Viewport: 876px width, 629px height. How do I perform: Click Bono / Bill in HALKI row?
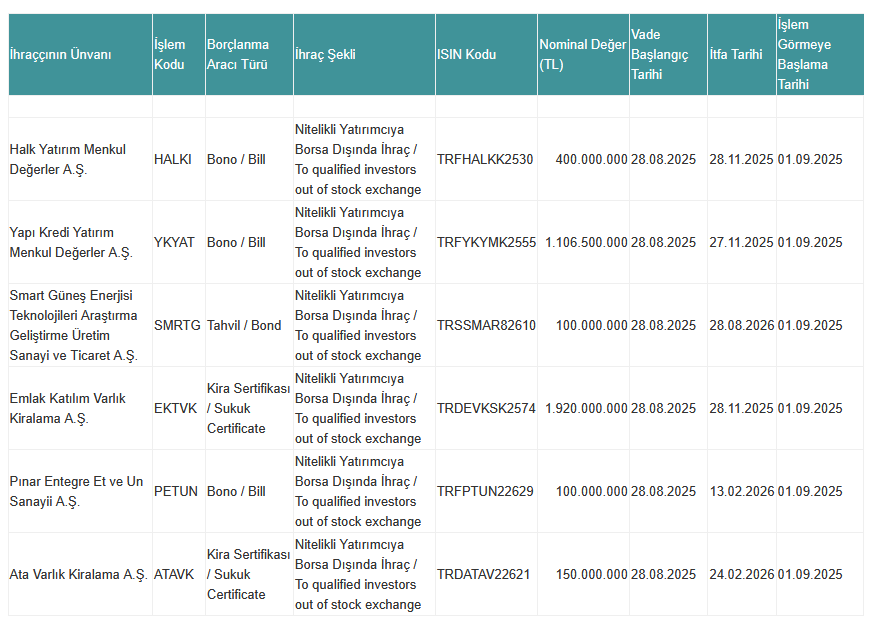click(236, 160)
